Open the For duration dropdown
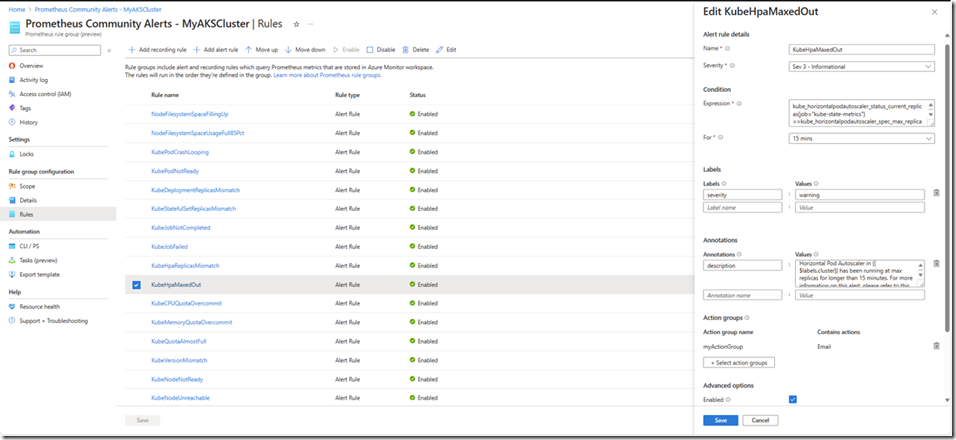This screenshot has width=956, height=440. (x=861, y=139)
